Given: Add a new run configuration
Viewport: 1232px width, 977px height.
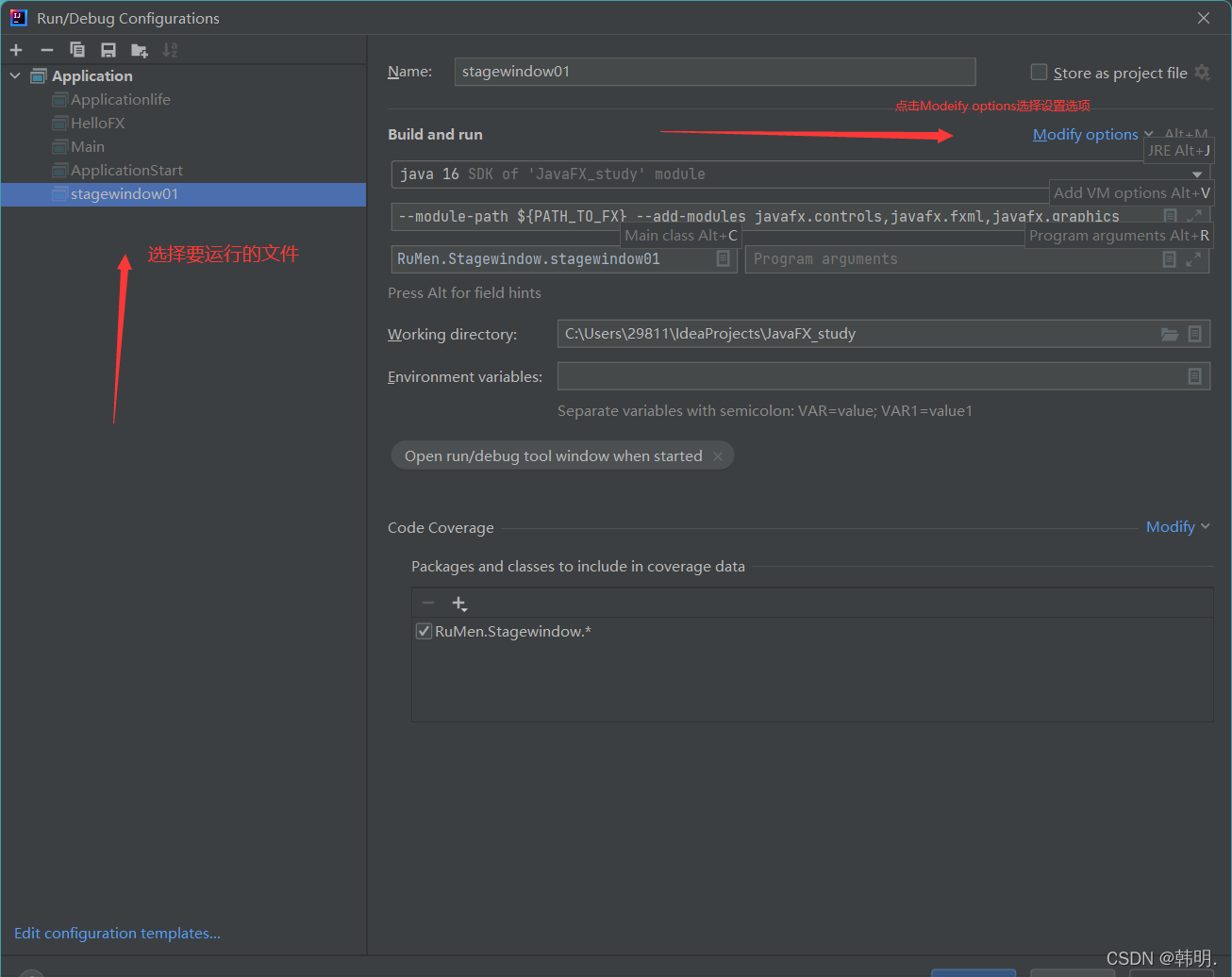Looking at the screenshot, I should coord(16,50).
